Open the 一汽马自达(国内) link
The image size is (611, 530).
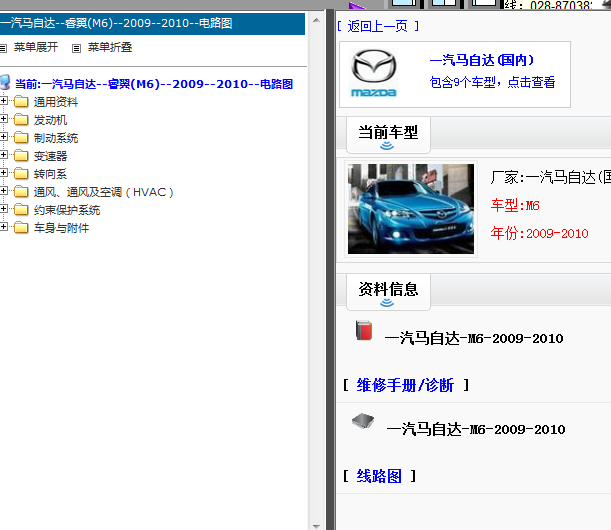[482, 60]
